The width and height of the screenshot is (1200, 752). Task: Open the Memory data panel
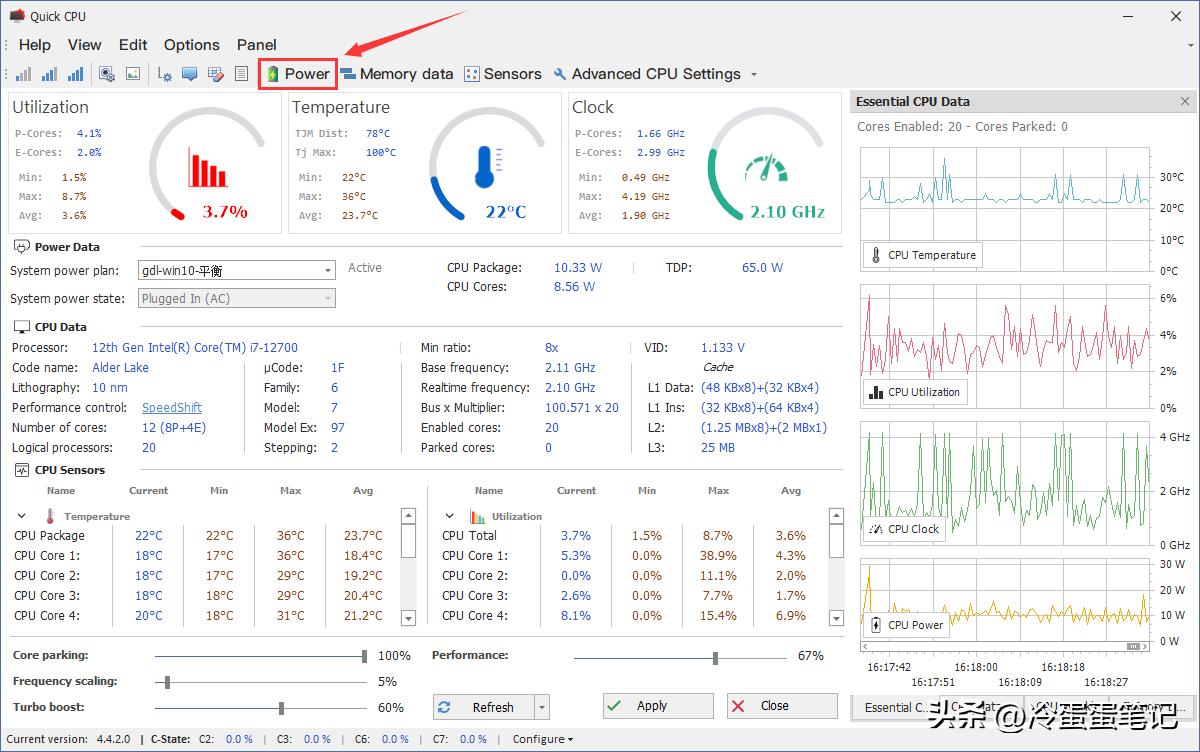[x=397, y=73]
